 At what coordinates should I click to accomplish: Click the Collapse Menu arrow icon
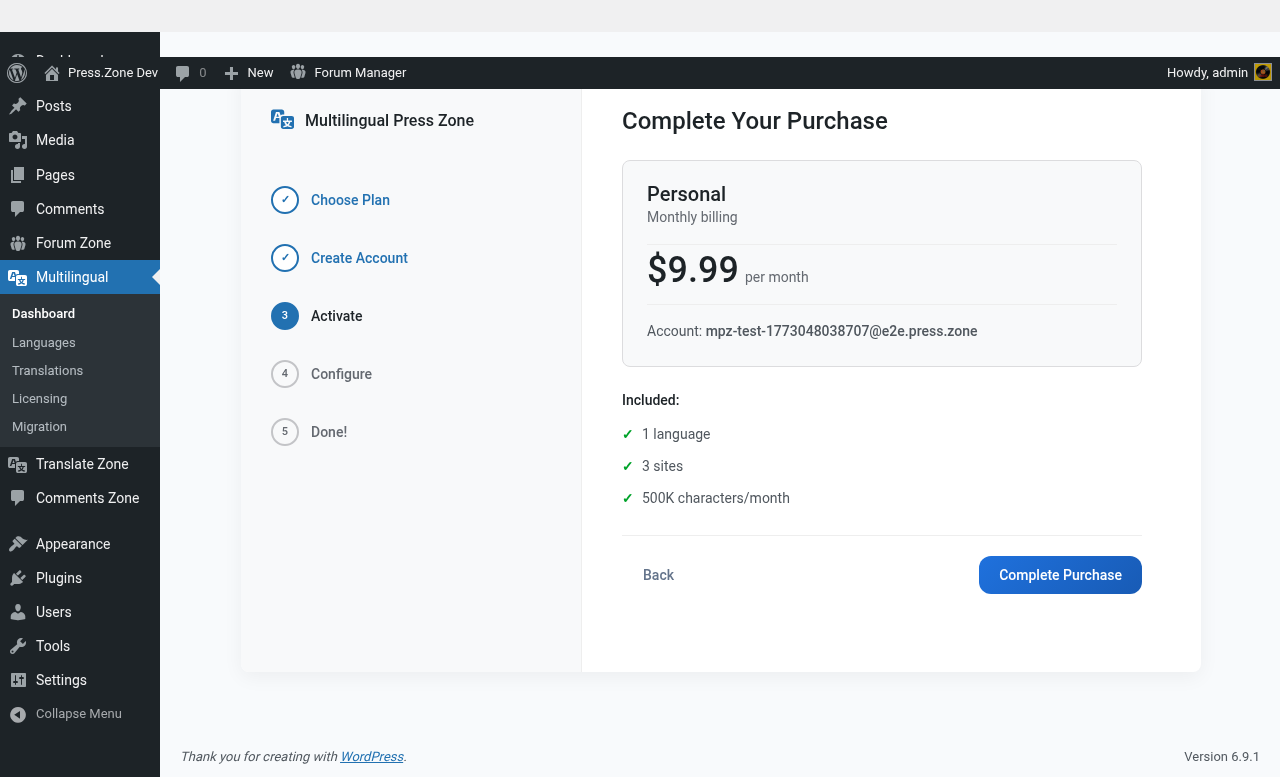tap(18, 714)
